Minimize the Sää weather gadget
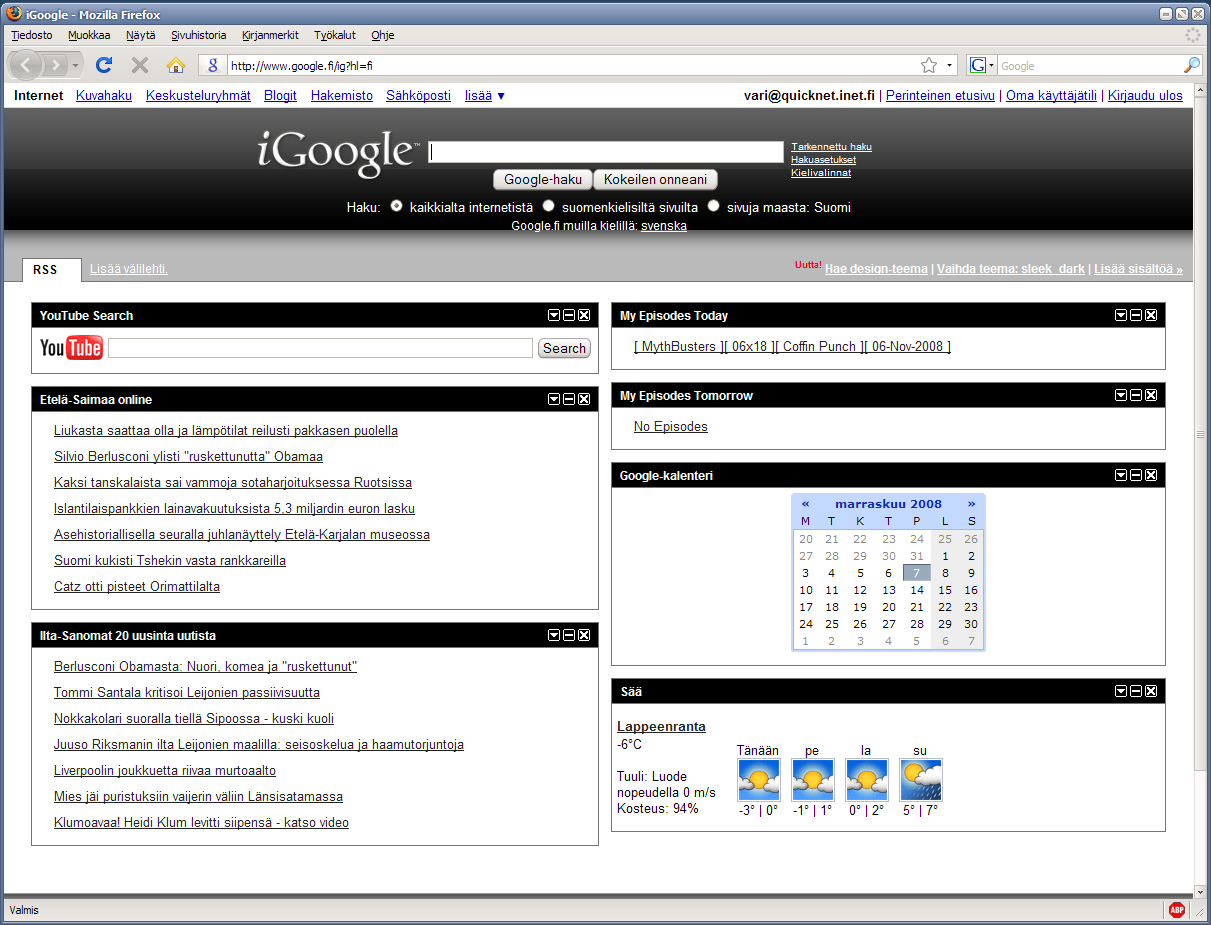This screenshot has width=1211, height=925. [x=1136, y=691]
